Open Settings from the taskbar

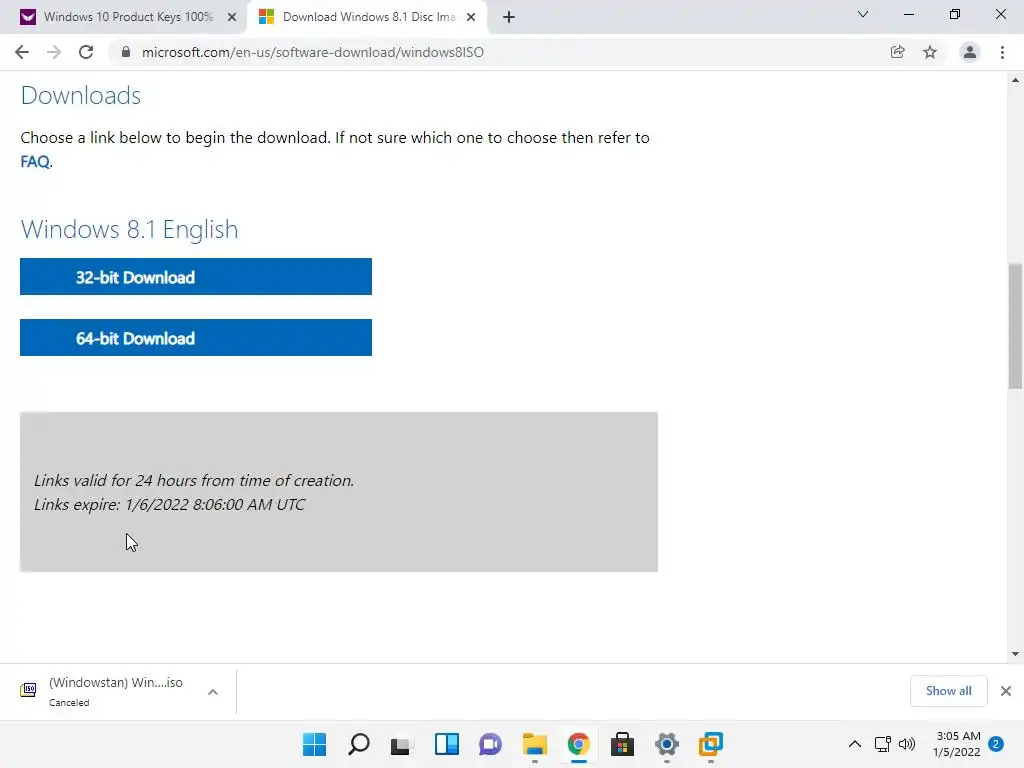(667, 744)
